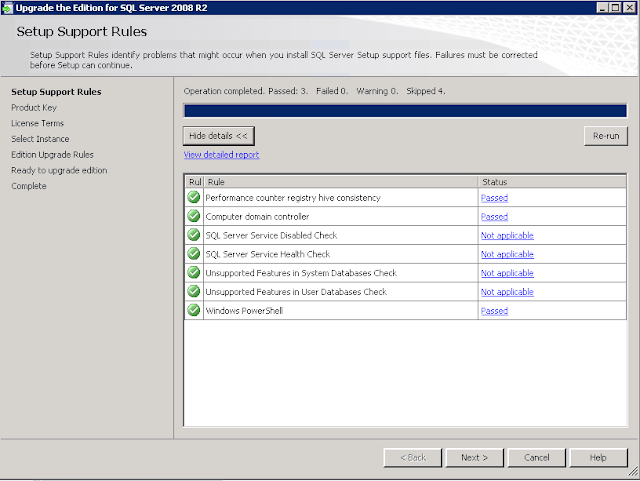Select the SQL Server Service Disabled Check text
The image size is (640, 481).
click(x=271, y=236)
